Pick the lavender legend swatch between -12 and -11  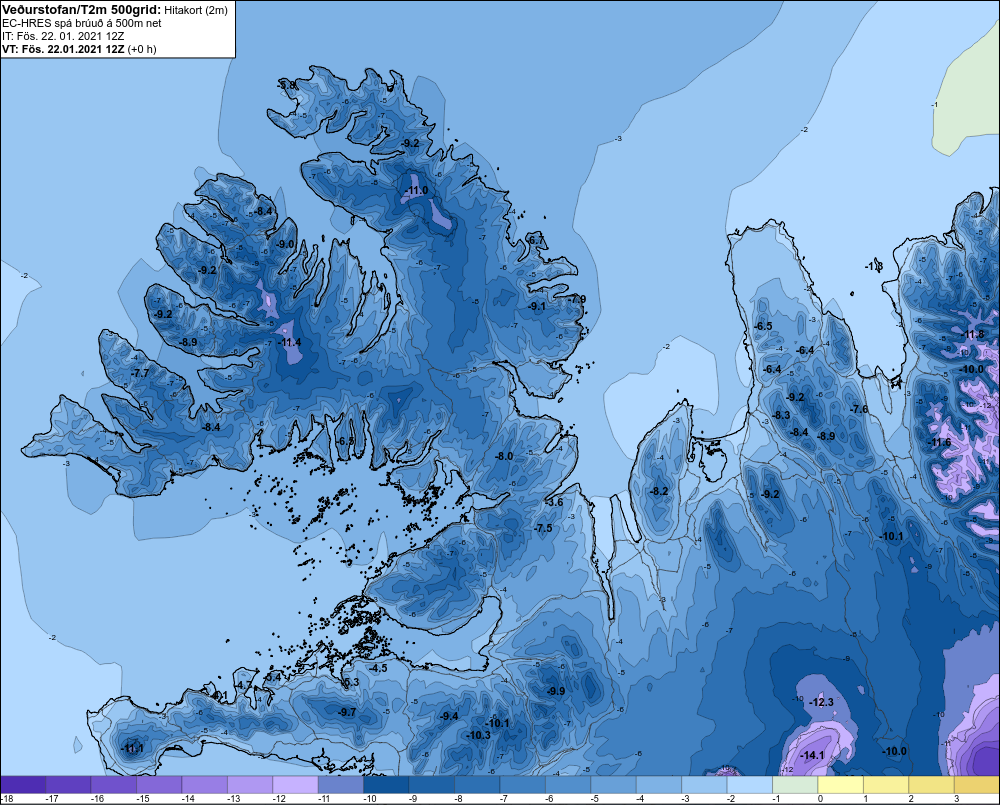(x=295, y=784)
